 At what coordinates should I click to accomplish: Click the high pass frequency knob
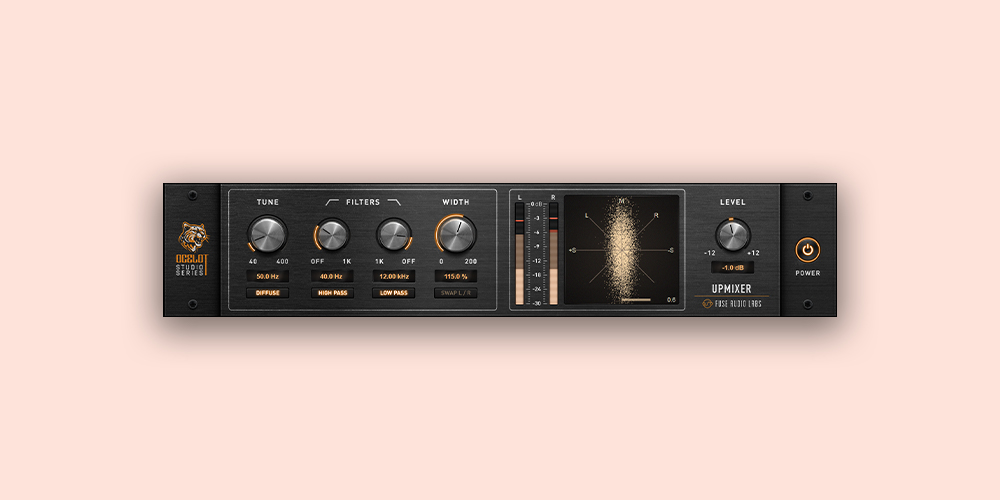[332, 235]
